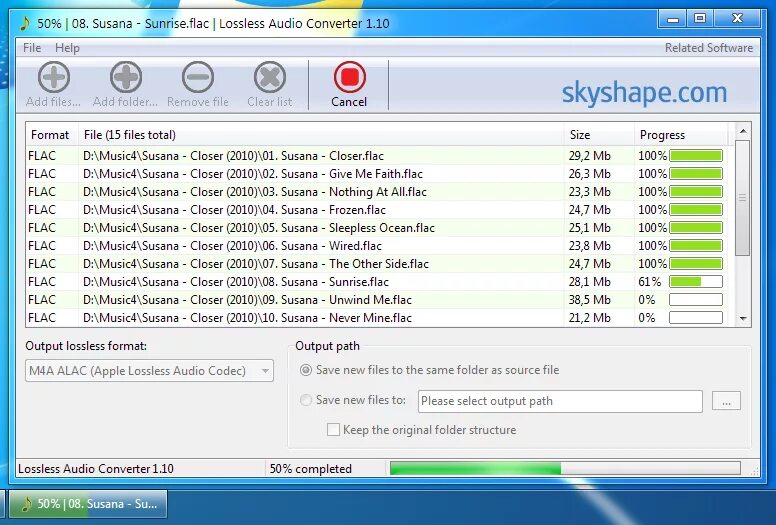
Task: Select the 'Save new files to:' radio option
Action: click(x=306, y=400)
